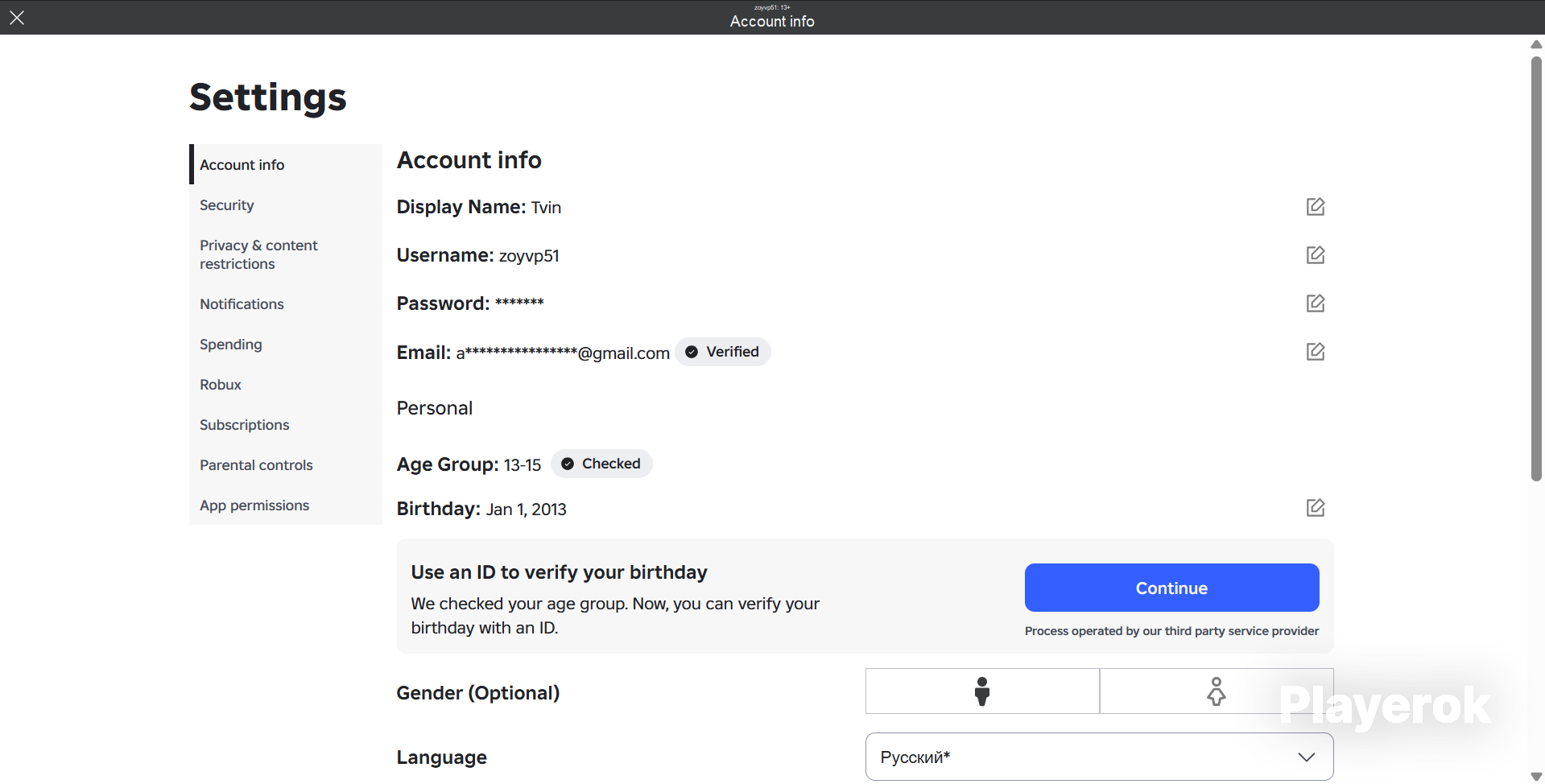
Task: Click the 'Account info' title in the top bar
Action: (772, 22)
